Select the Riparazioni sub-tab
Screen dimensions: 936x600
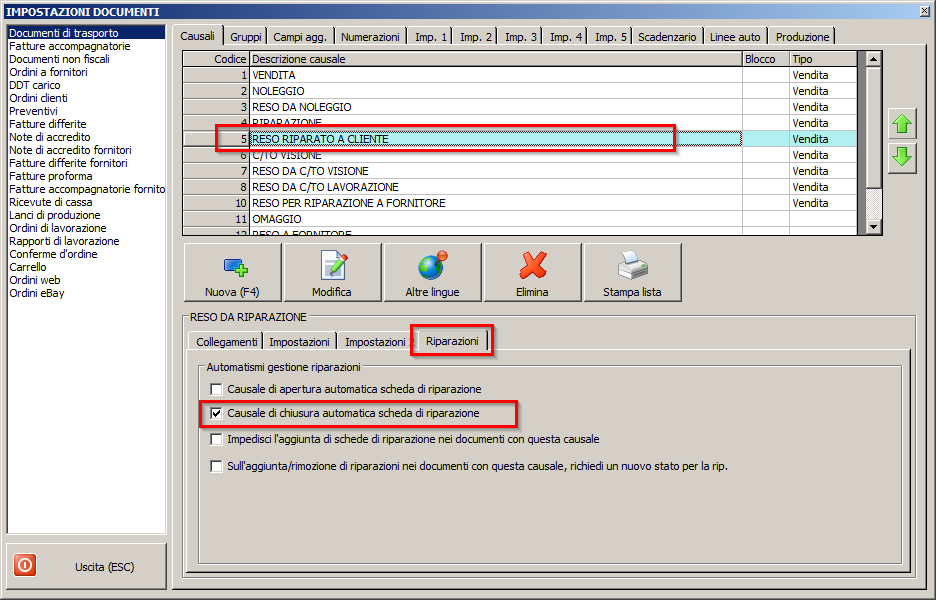coord(452,341)
